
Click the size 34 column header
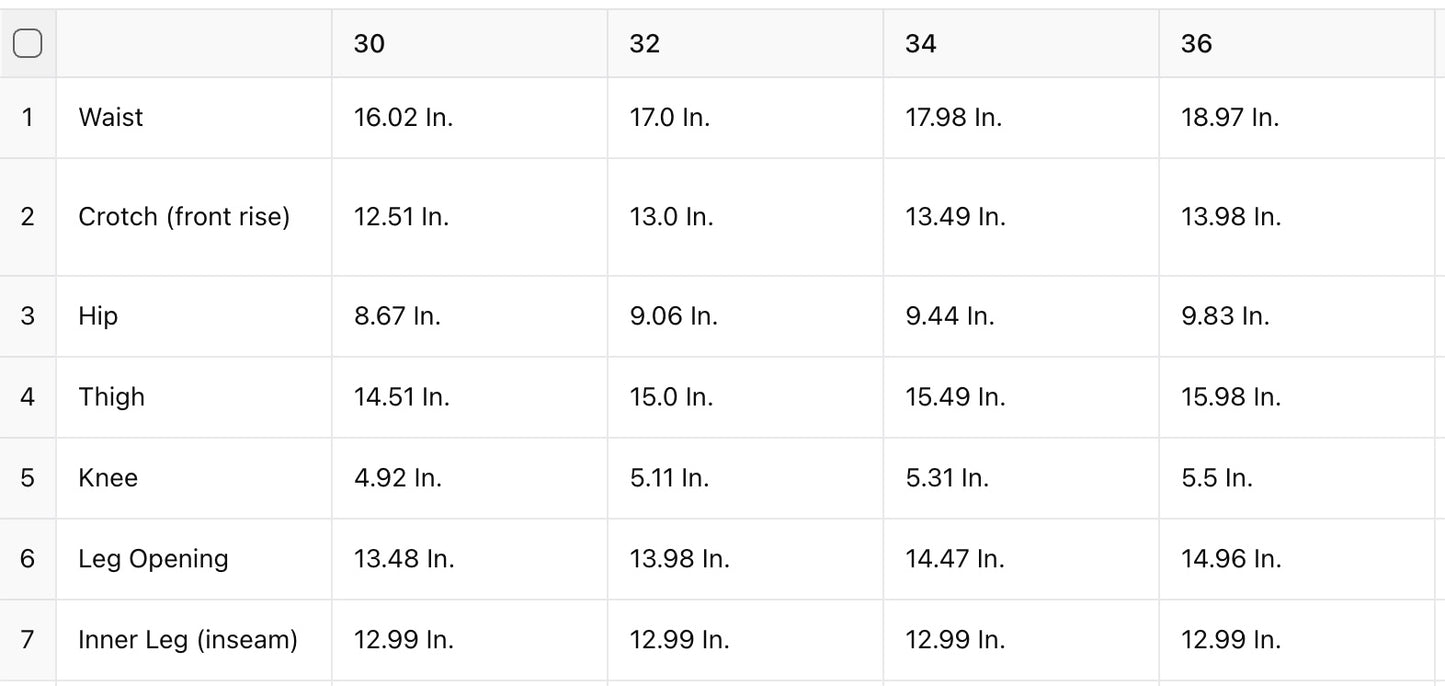(921, 43)
